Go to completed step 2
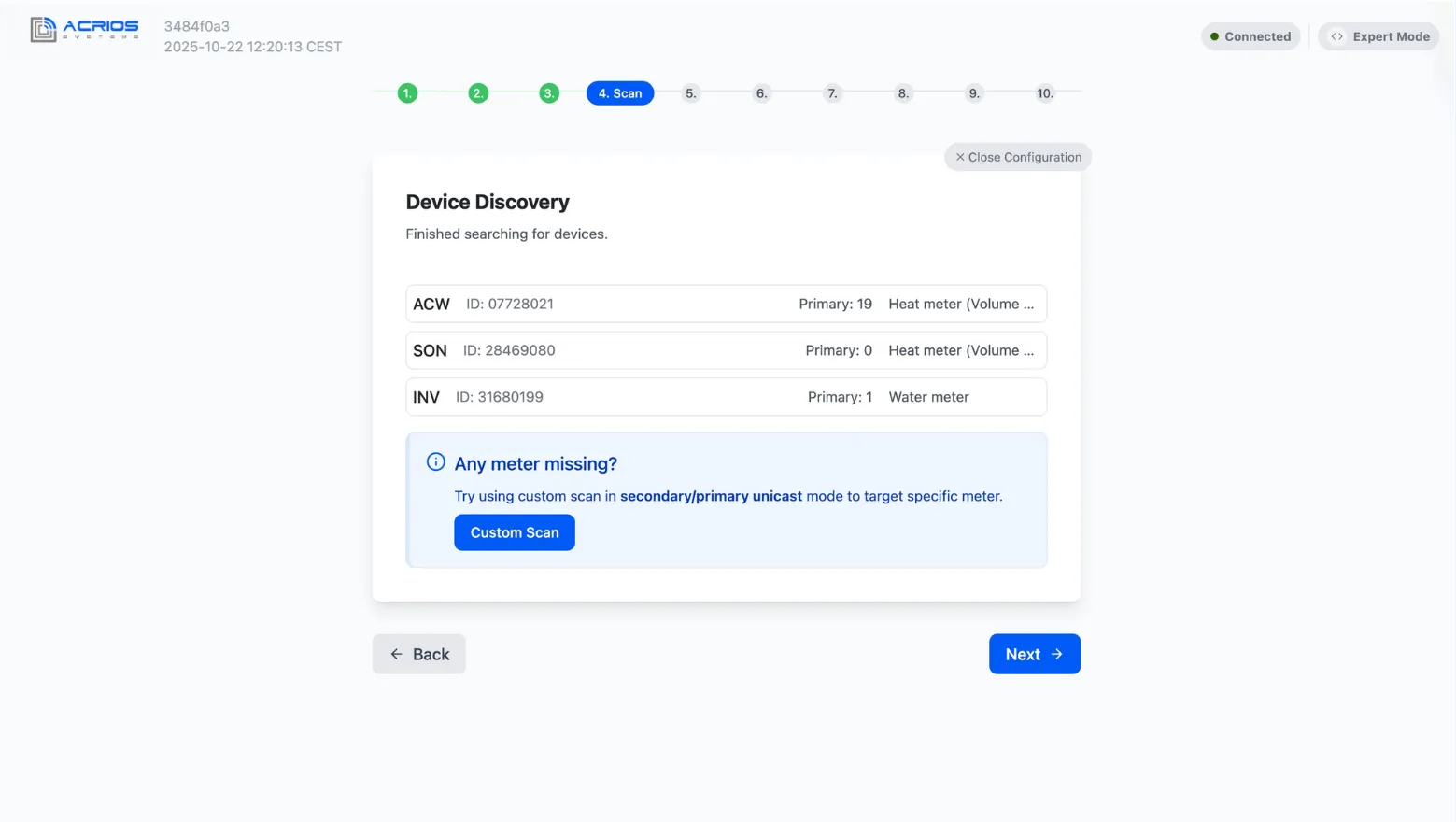The height and width of the screenshot is (822, 1456). [478, 93]
